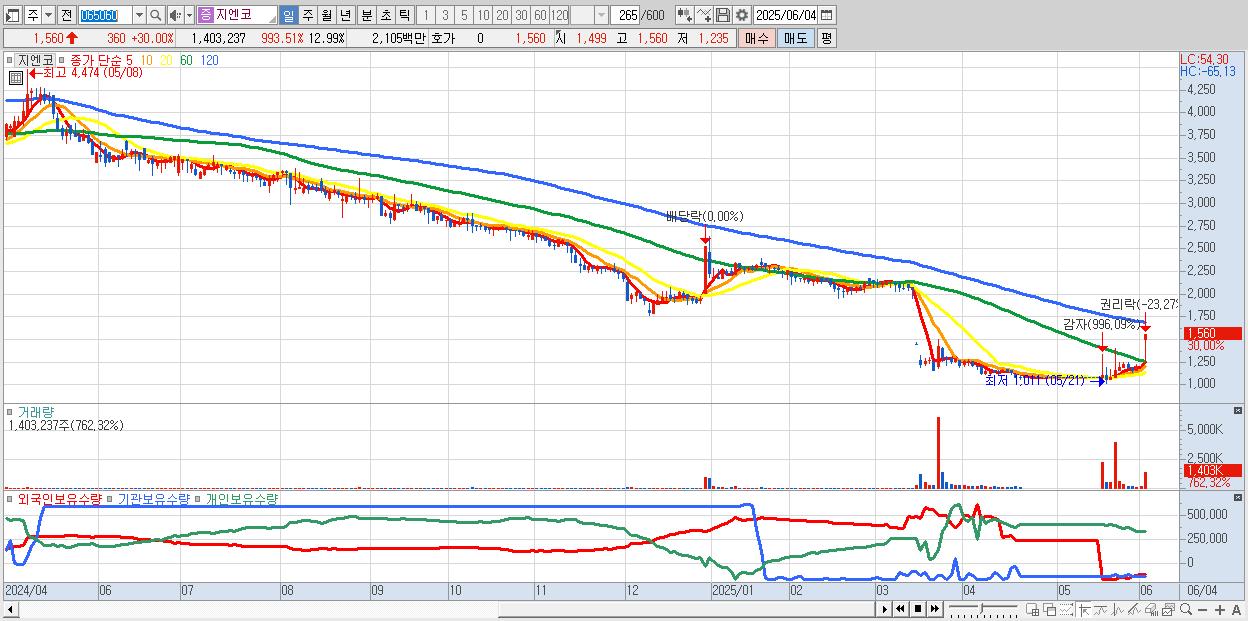Open the add line indicator tool
This screenshot has width=1248, height=621.
point(705,15)
